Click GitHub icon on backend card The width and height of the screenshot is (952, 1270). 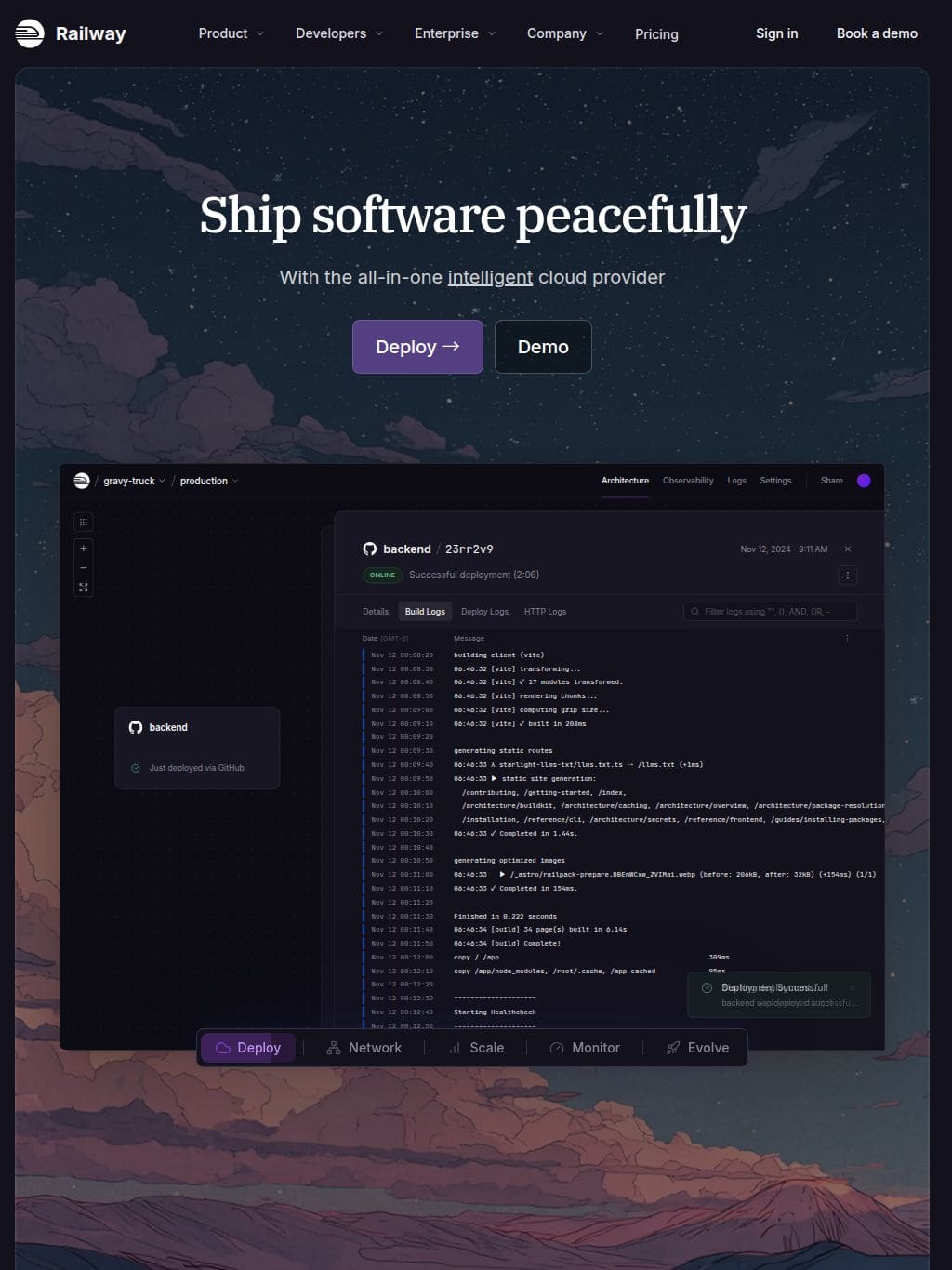tap(136, 727)
